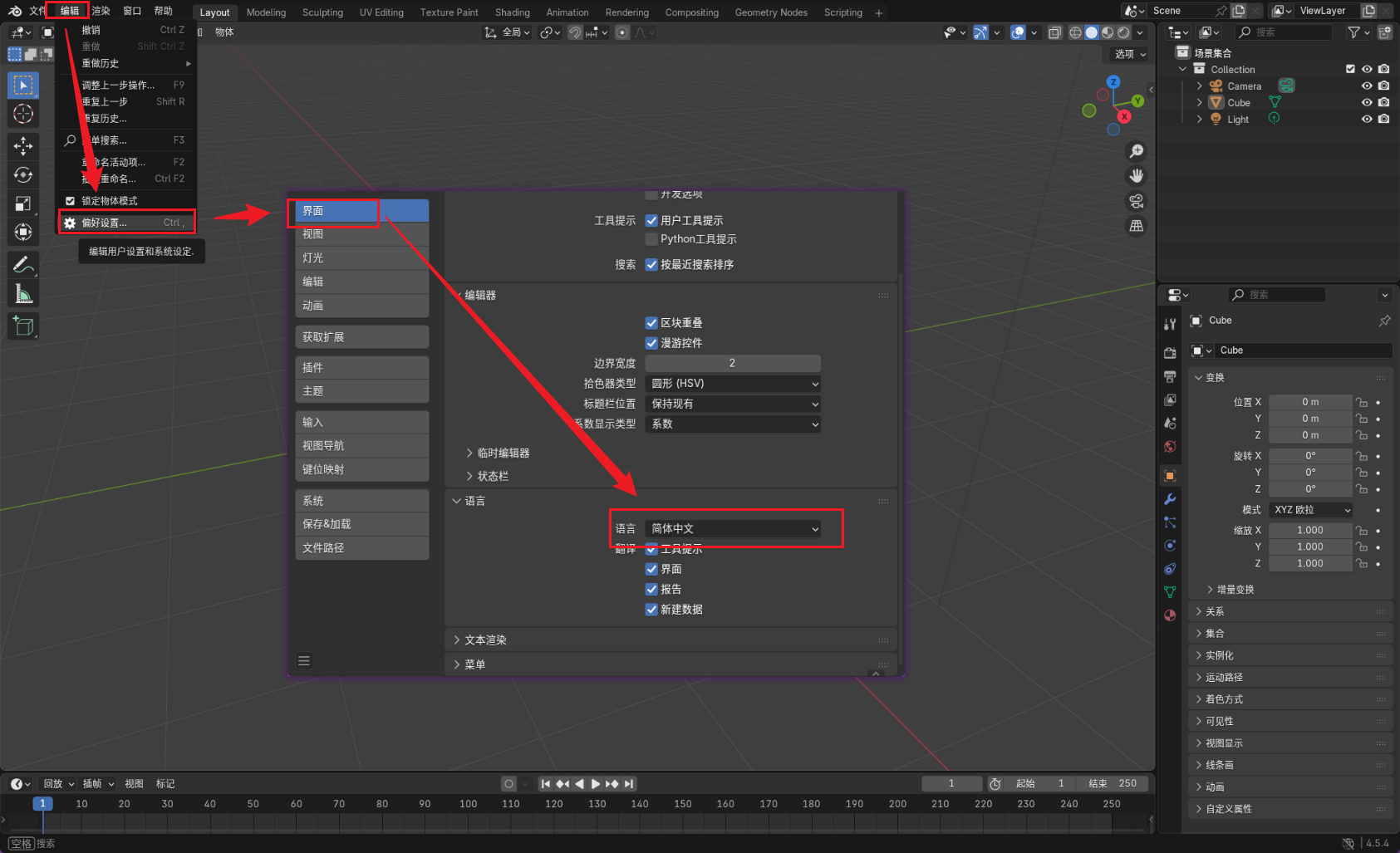
Task: Choose 偏好设置 from the edit menu
Action: point(126,223)
